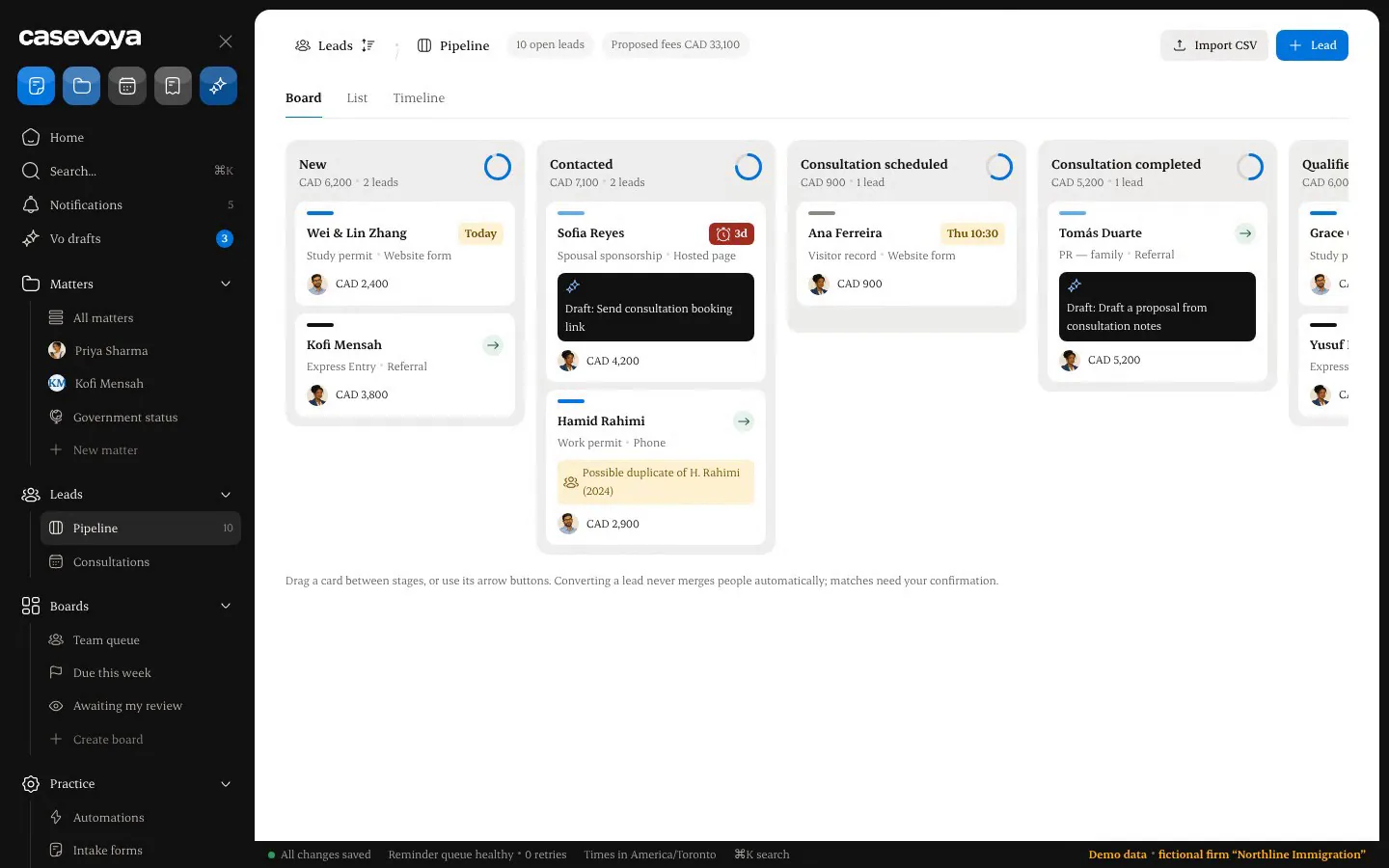The width and height of the screenshot is (1389, 868).
Task: Advance Hamid Rahimi lead with arrow button
Action: pyautogui.click(x=744, y=421)
